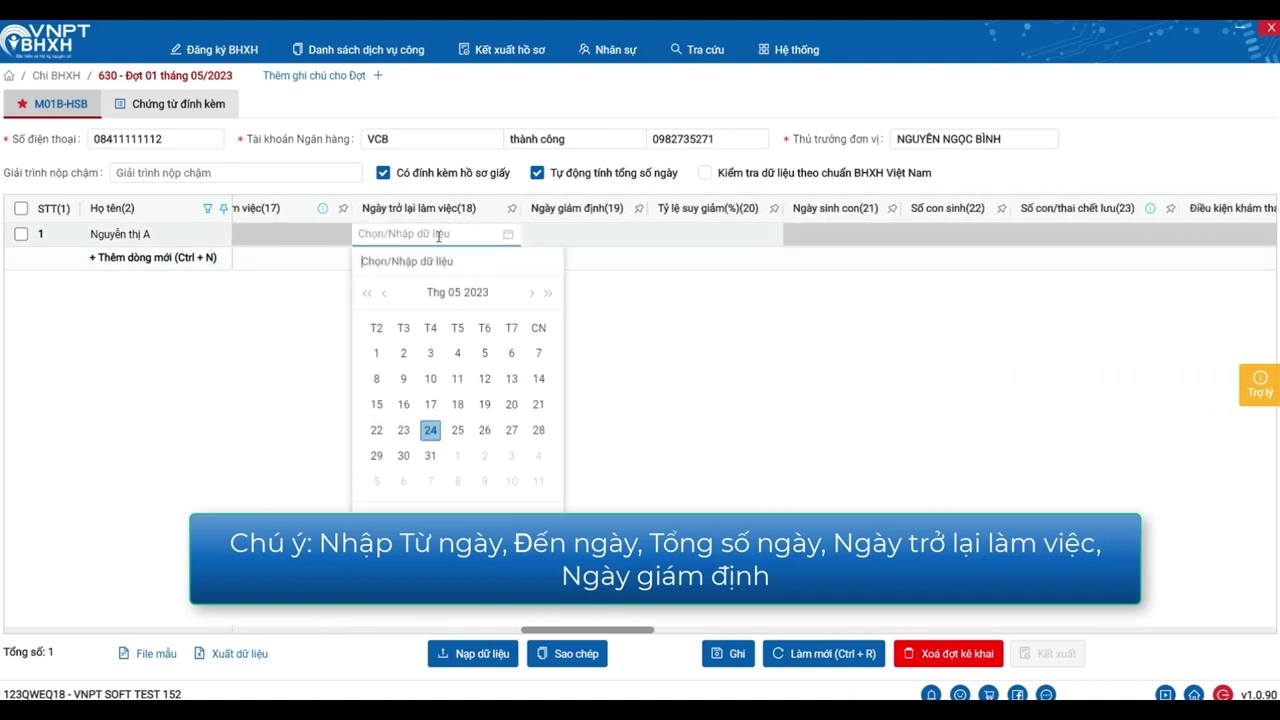Screen dimensions: 1280x720
Task: Enable Kiểm tra dữ liệu theo chuẩn BHXH Việt Nam
Action: 705,173
